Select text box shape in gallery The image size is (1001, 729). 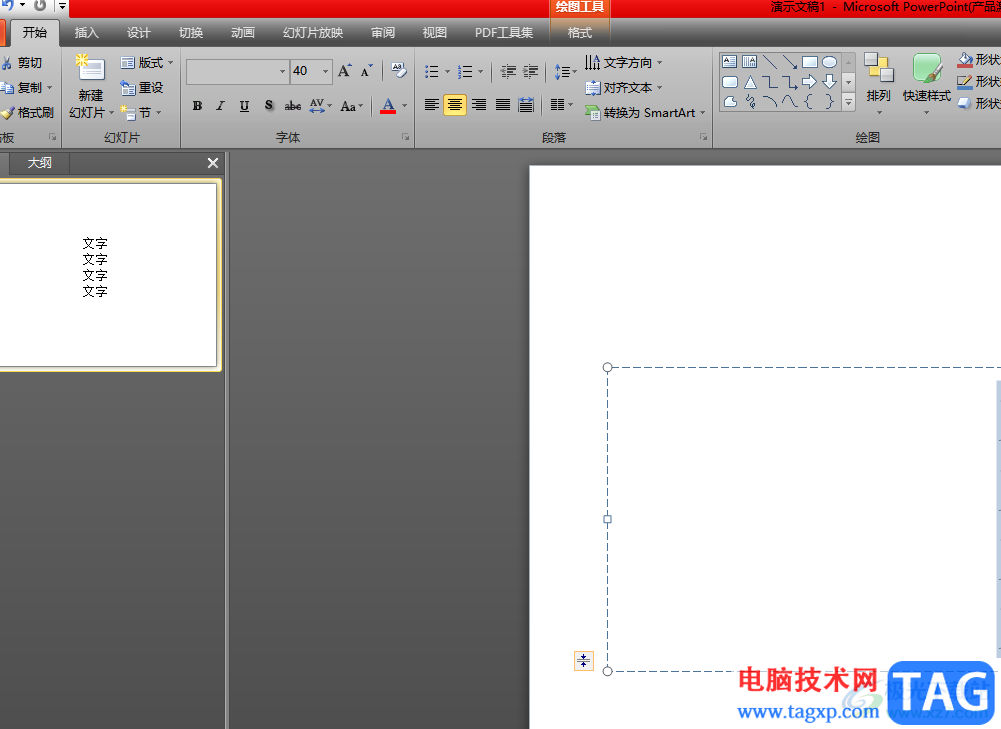[x=730, y=62]
